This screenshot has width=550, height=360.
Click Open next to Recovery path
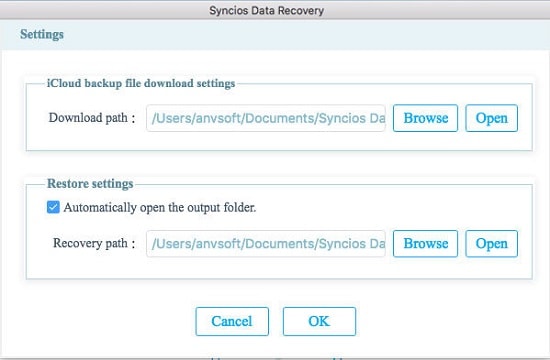click(x=491, y=244)
